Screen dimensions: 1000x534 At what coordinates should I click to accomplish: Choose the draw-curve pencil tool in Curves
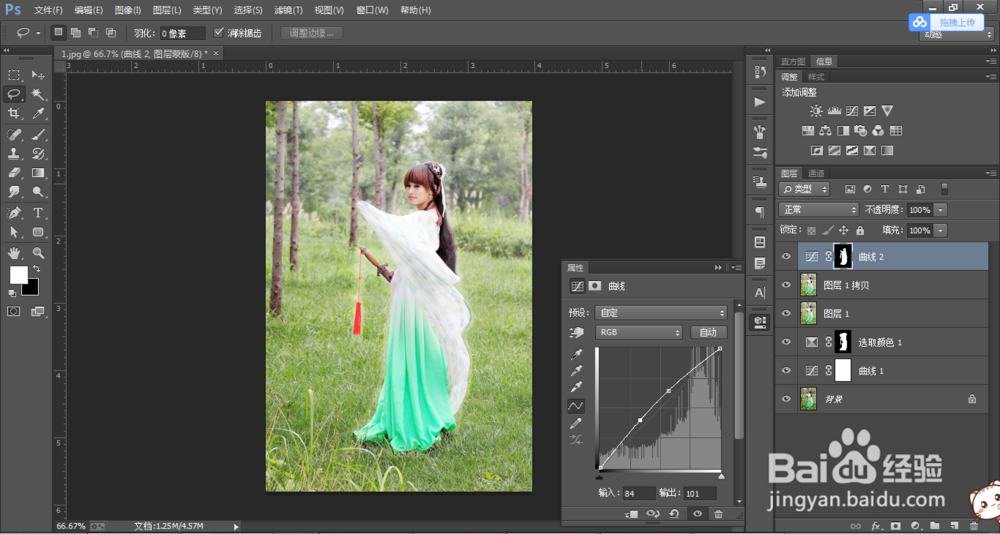[x=576, y=423]
